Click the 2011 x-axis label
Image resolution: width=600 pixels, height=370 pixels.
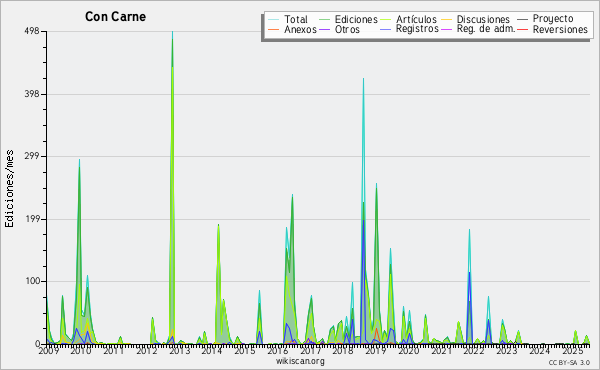[114, 351]
